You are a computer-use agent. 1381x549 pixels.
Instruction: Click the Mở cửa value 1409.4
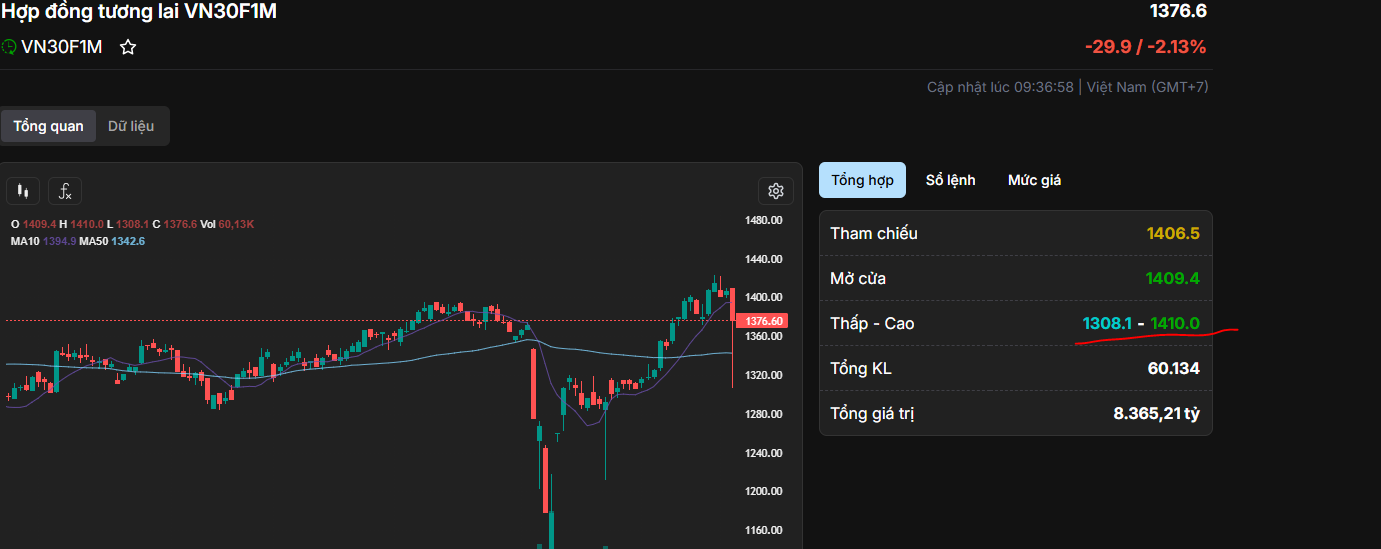coord(1174,278)
